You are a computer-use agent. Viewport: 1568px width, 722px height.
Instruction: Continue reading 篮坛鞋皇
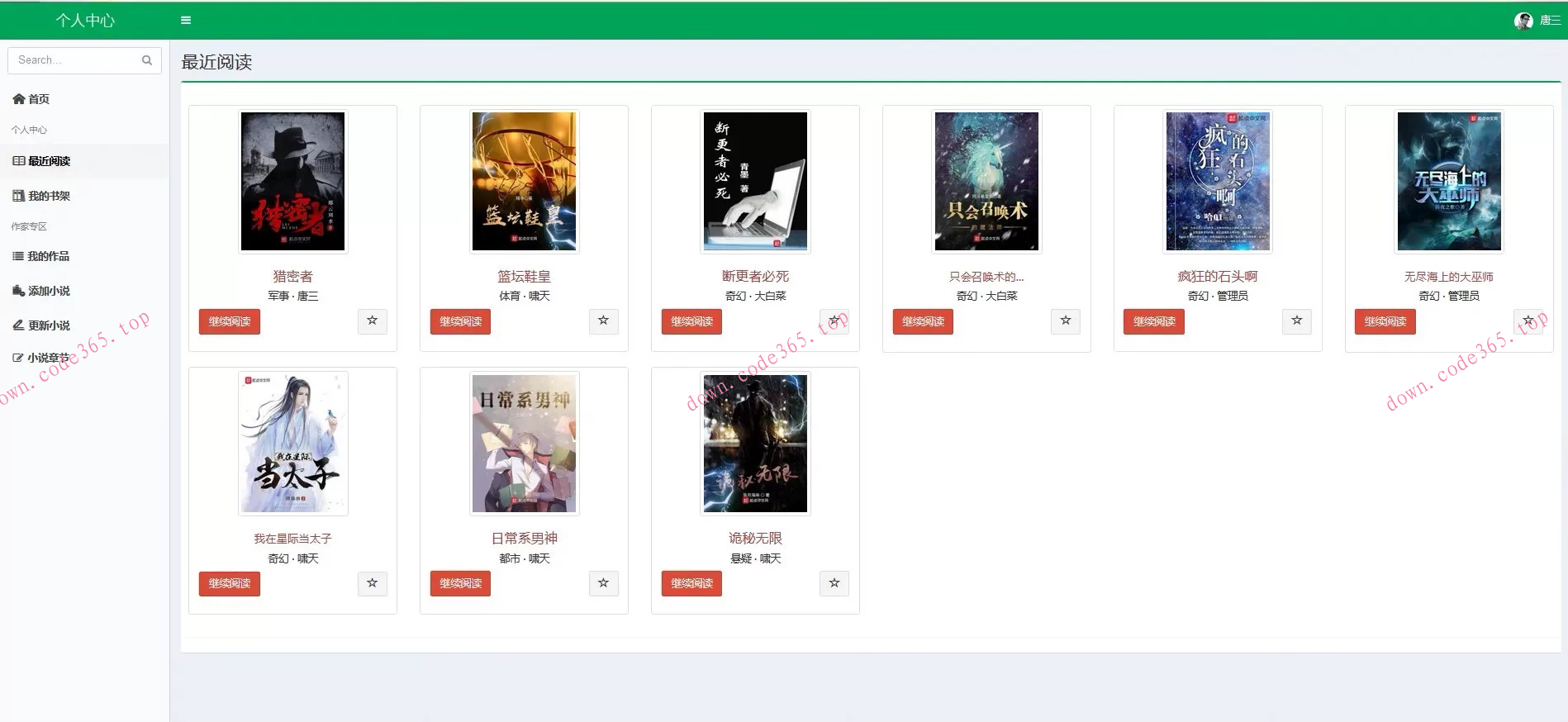tap(460, 321)
